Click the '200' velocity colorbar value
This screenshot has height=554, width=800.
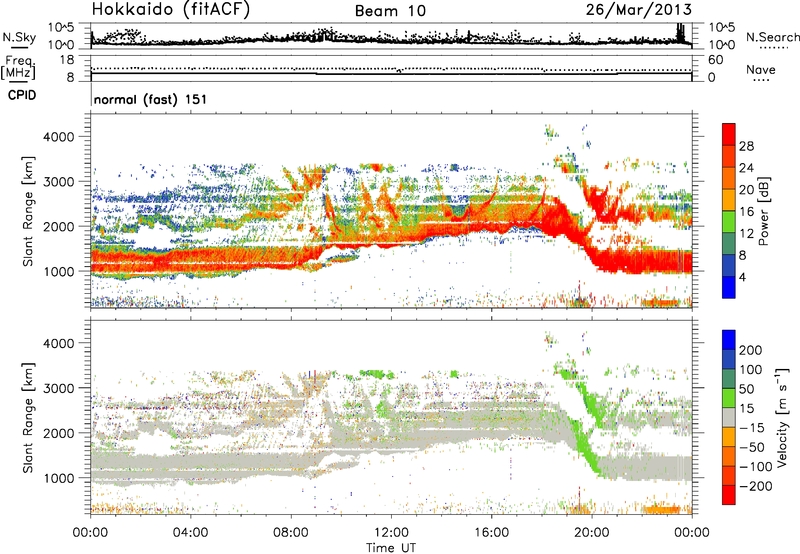coord(751,350)
